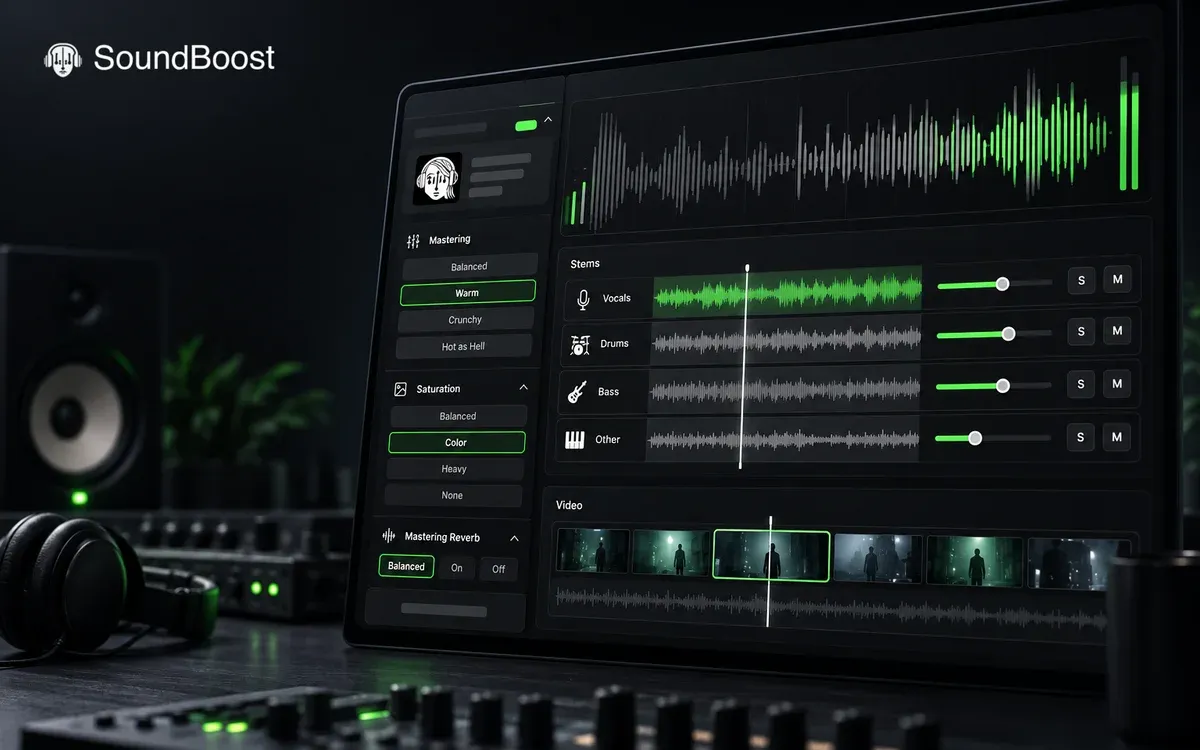Image resolution: width=1200 pixels, height=750 pixels.
Task: Select Balanced mastering preset
Action: [469, 267]
